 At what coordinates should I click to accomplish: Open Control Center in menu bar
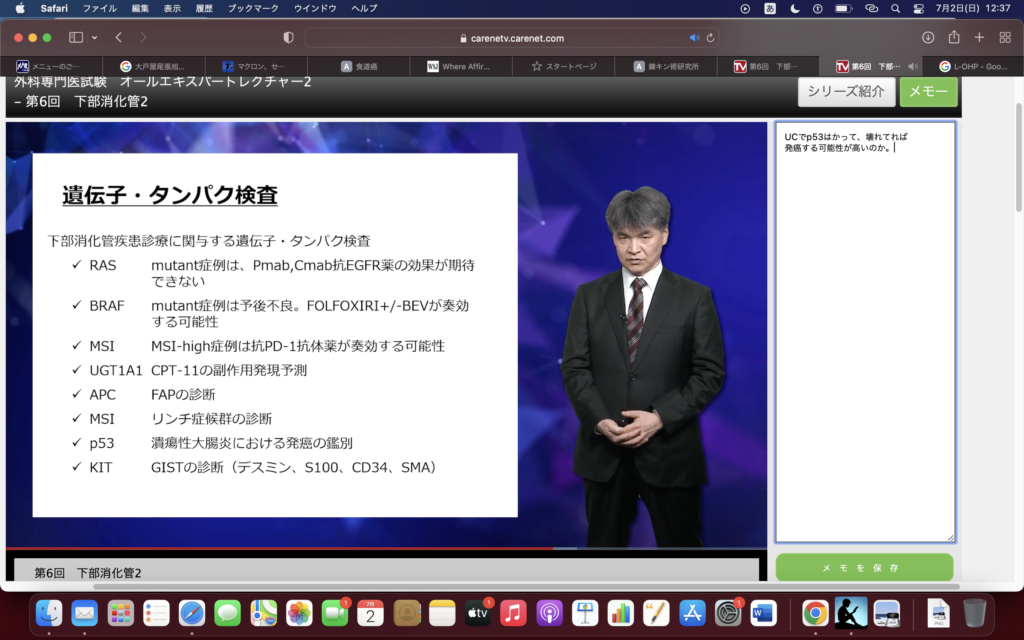(919, 8)
